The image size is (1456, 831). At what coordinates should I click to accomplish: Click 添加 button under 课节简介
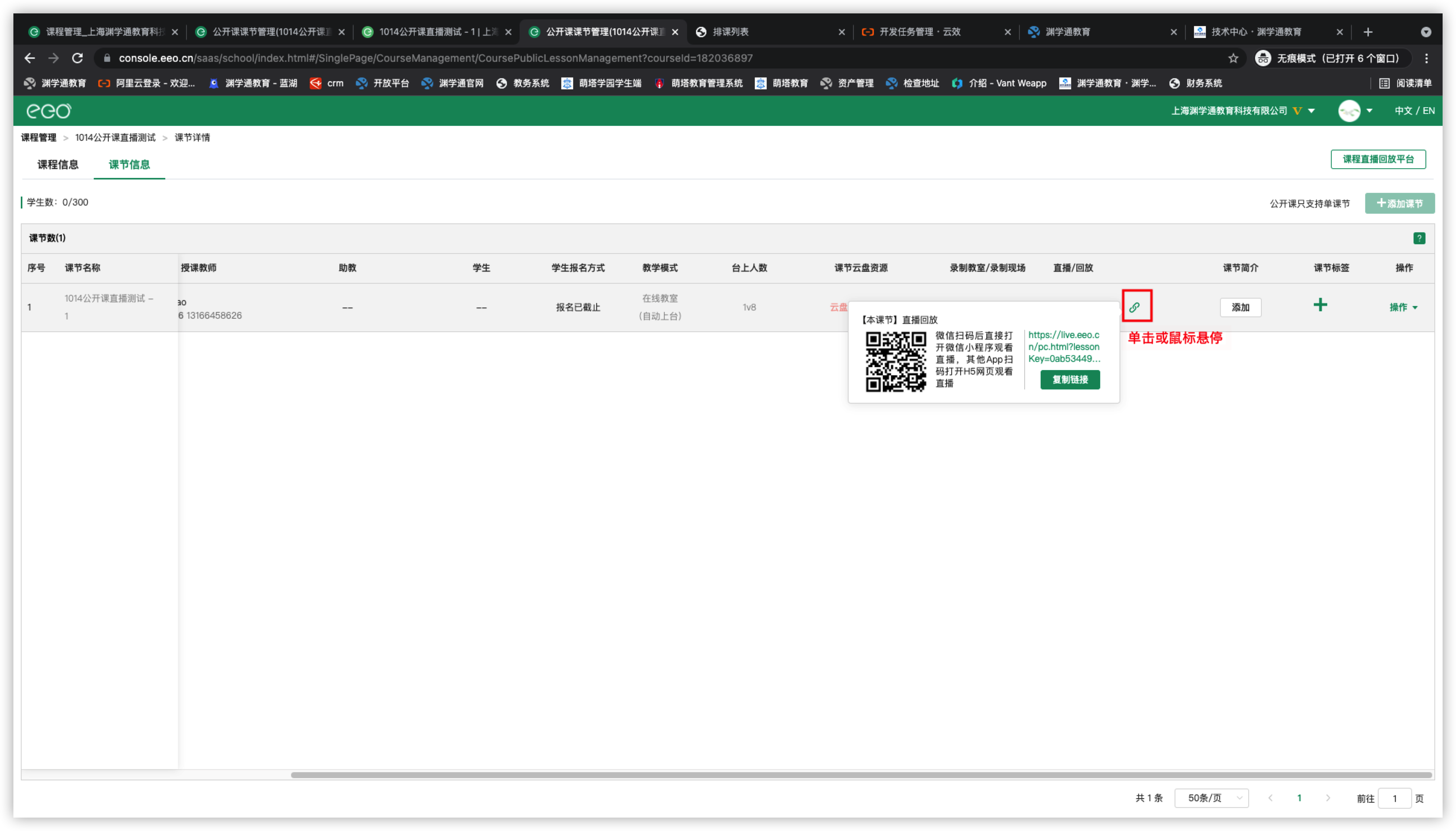[x=1240, y=307]
